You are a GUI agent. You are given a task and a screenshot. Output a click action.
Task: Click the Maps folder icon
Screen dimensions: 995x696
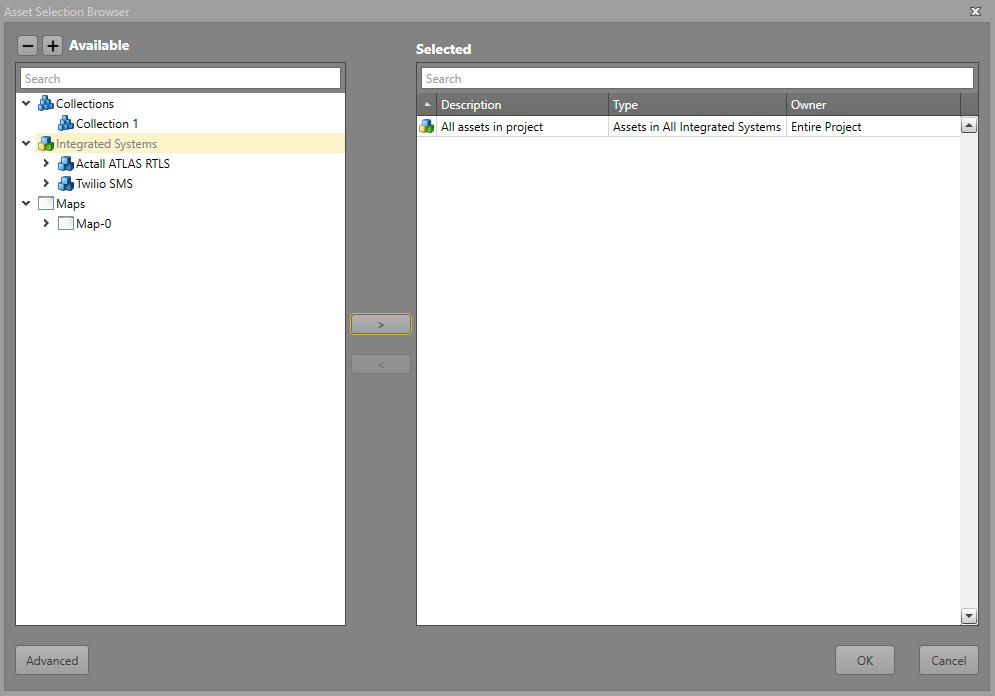(45, 204)
